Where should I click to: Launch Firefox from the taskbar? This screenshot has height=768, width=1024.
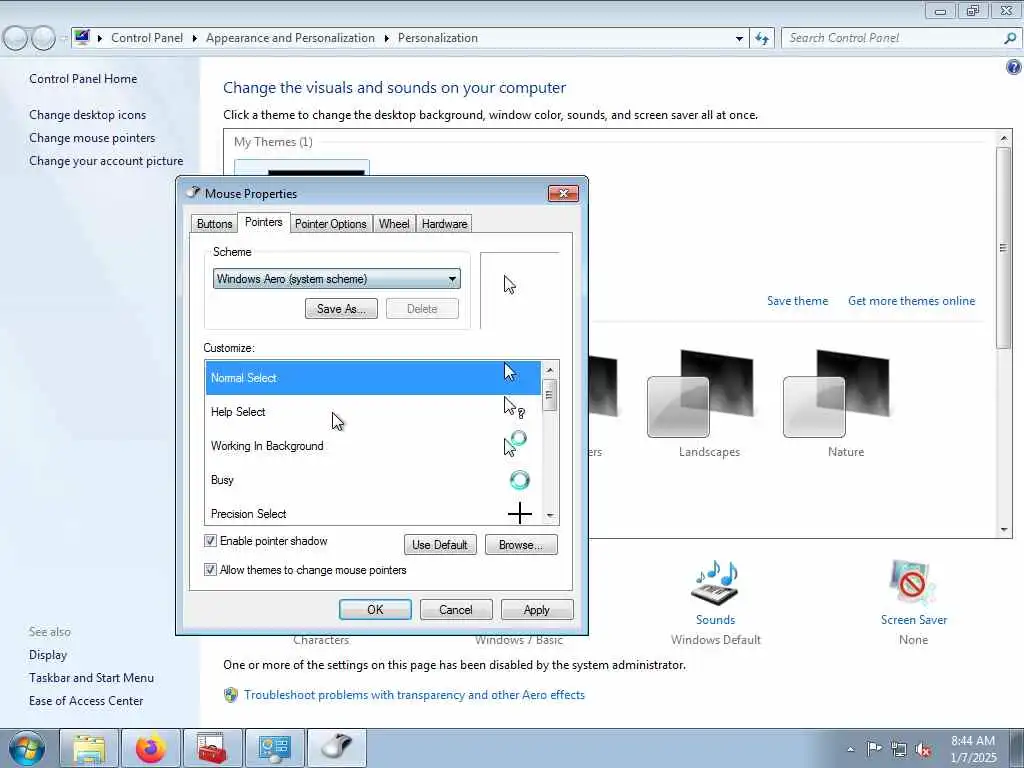151,748
